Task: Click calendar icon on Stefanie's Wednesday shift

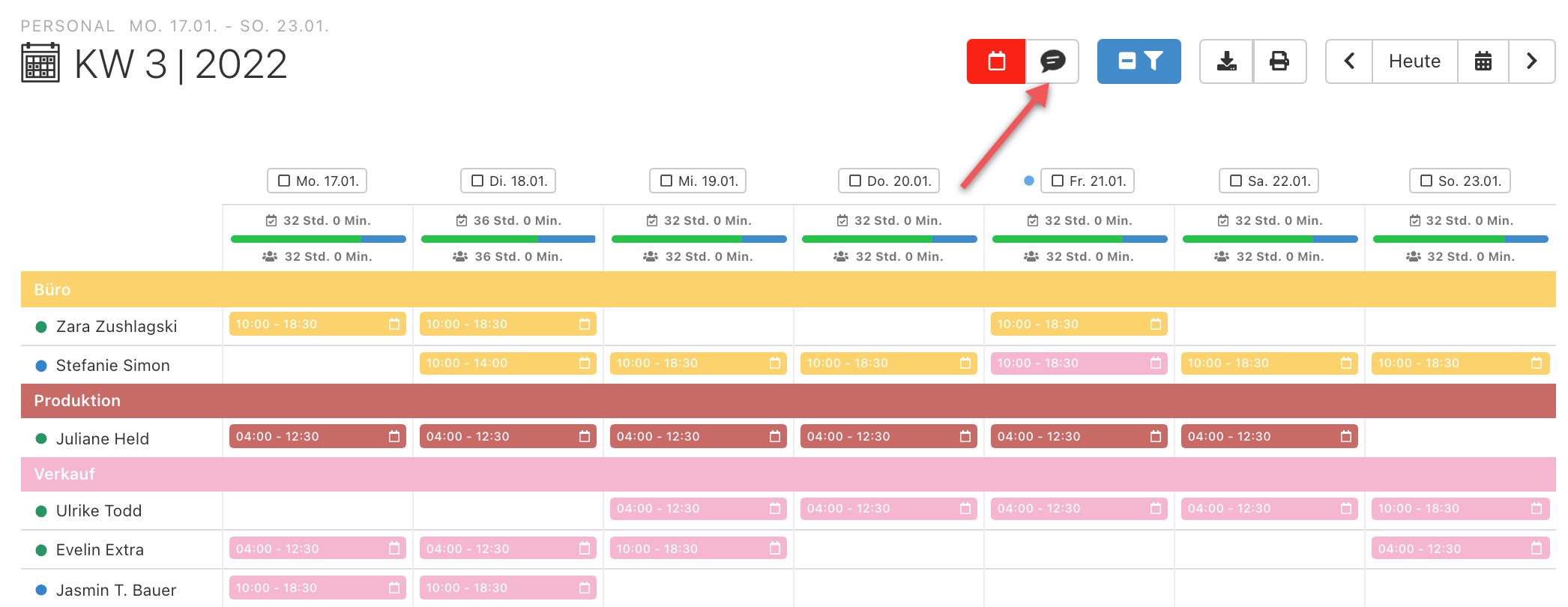Action: point(775,363)
